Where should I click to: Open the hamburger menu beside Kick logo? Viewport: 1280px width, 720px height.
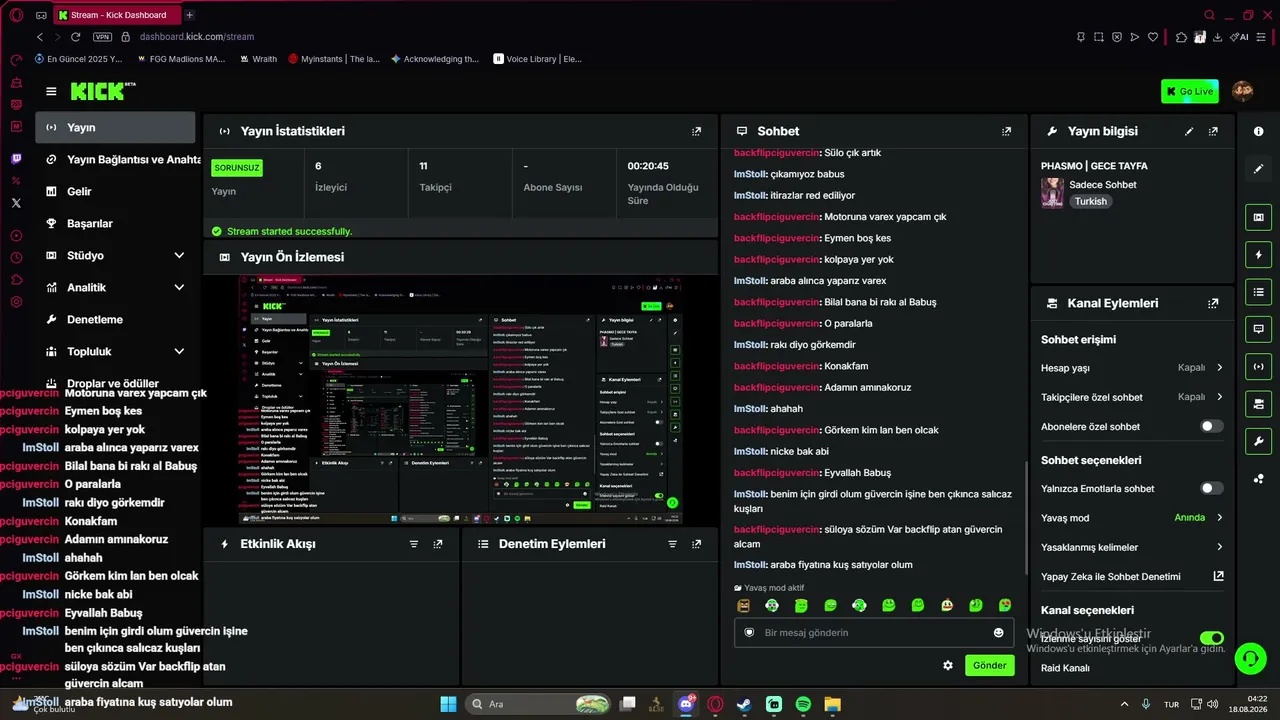tap(51, 91)
